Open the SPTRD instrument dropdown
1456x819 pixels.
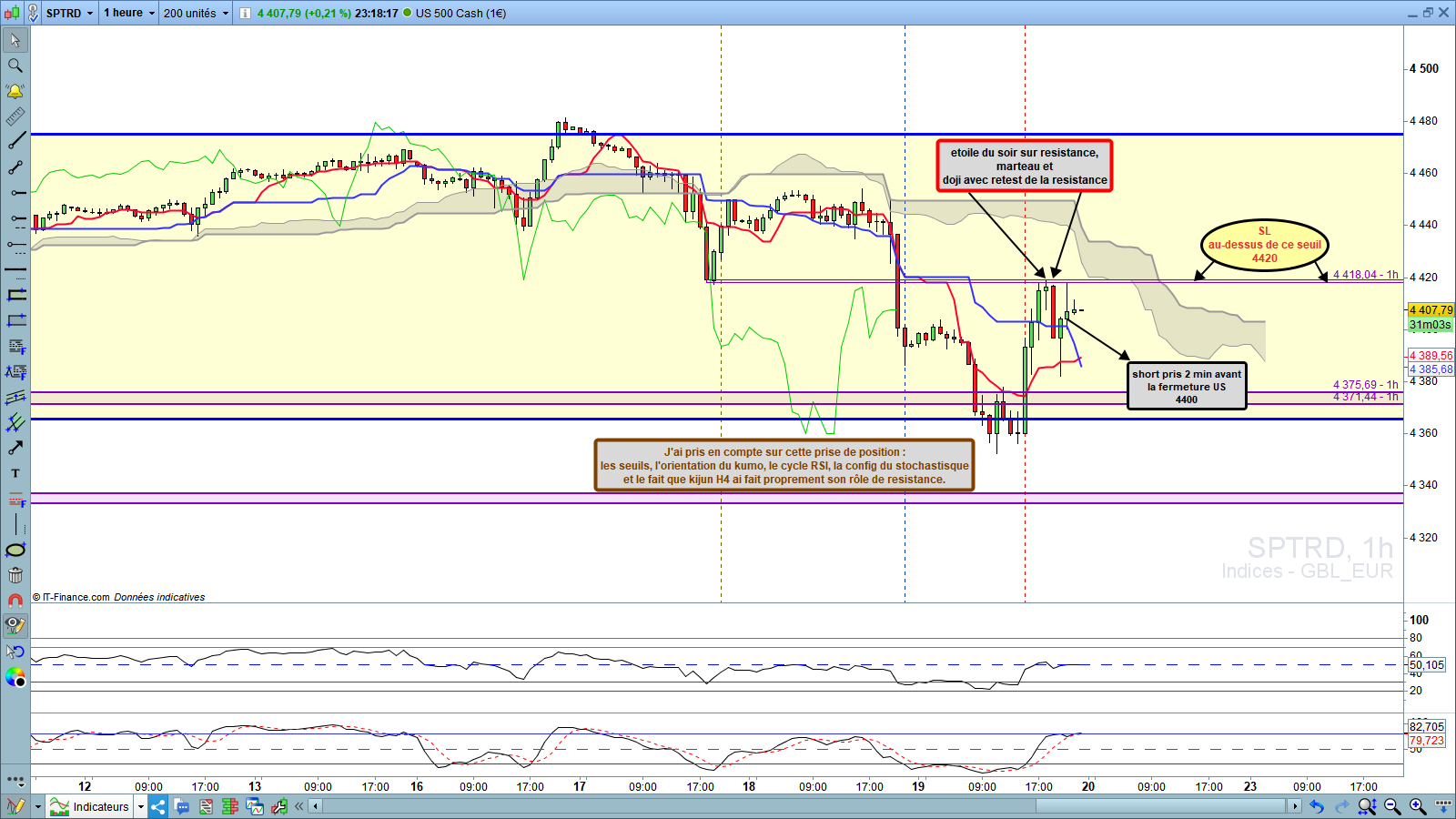(x=70, y=13)
